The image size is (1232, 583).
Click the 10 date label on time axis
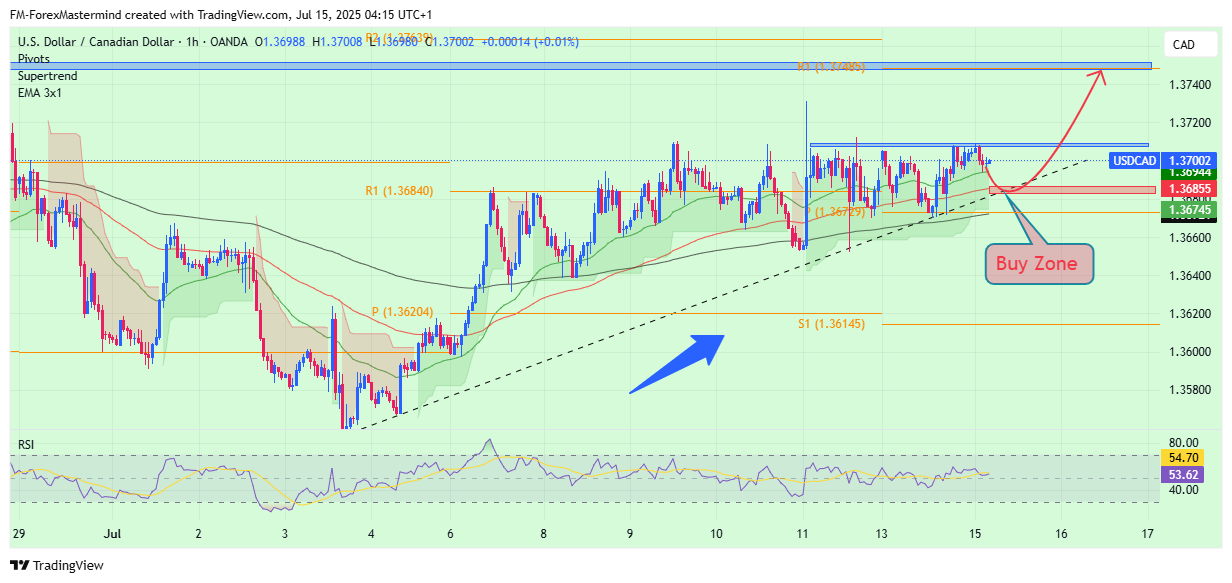click(x=717, y=533)
